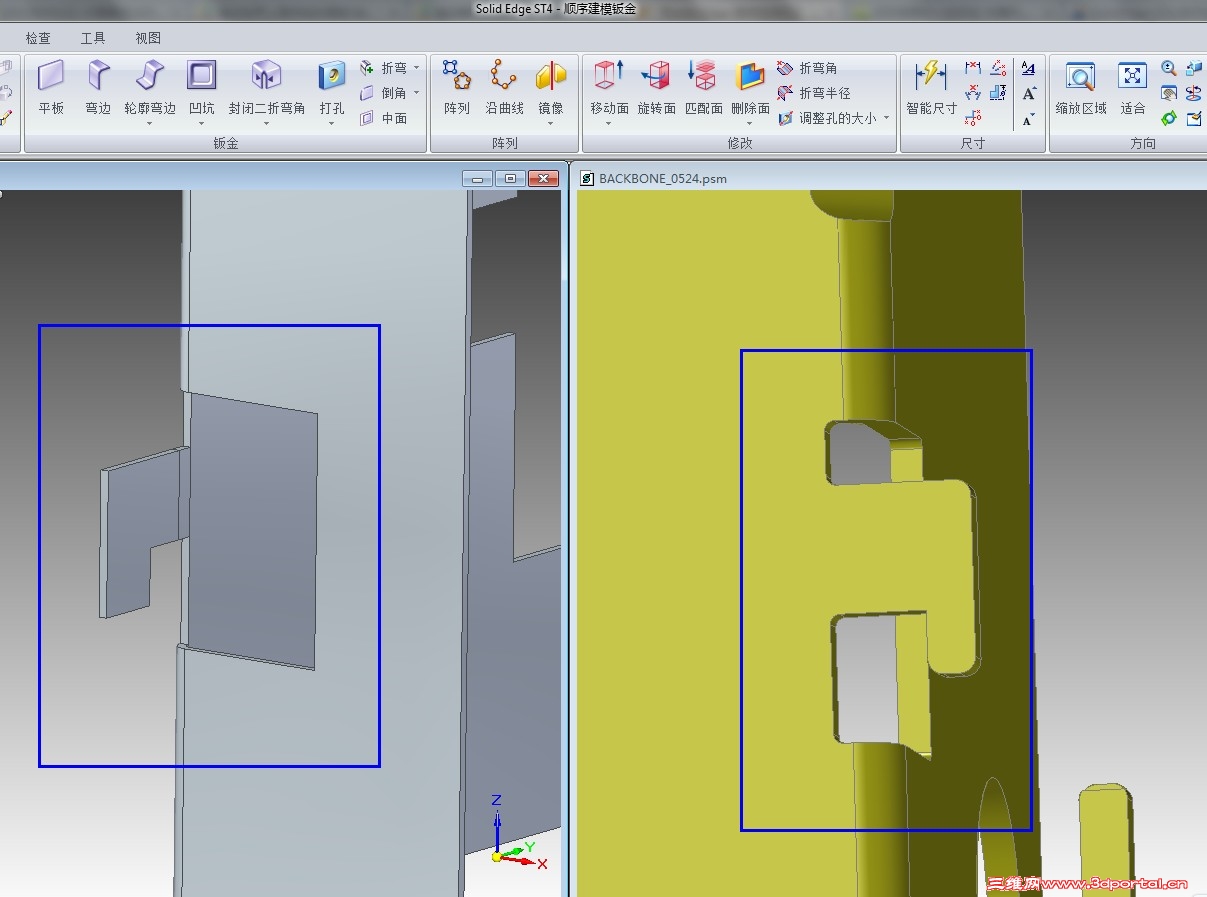Click the pan hand icon in 方向 group
The width and height of the screenshot is (1207, 897).
pos(1168,93)
